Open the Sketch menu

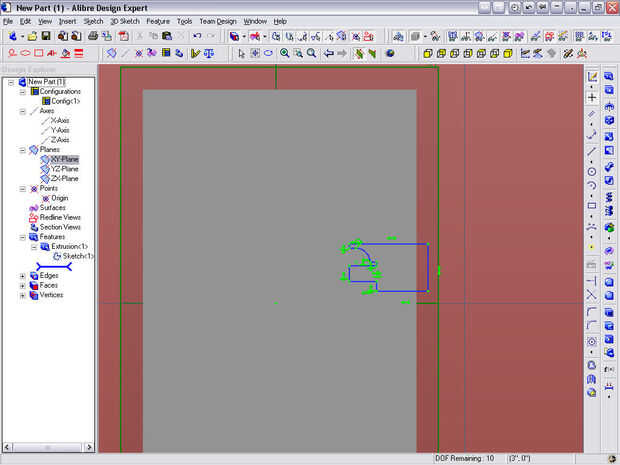coord(93,21)
